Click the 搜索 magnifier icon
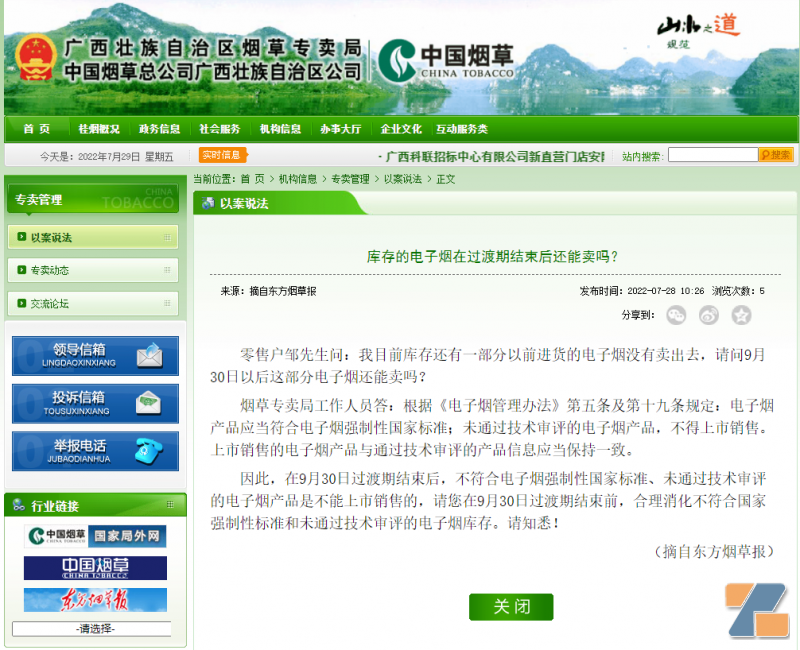The image size is (800, 650). coord(777,154)
